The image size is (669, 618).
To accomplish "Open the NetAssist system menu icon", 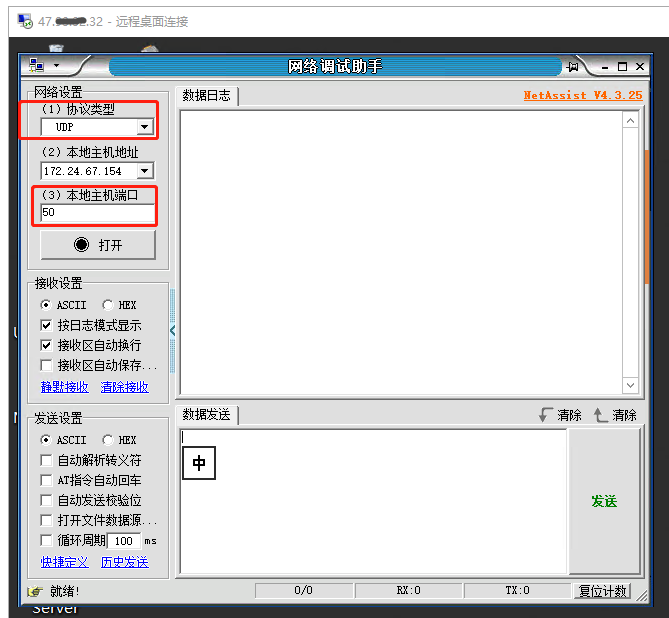I will click(36, 65).
